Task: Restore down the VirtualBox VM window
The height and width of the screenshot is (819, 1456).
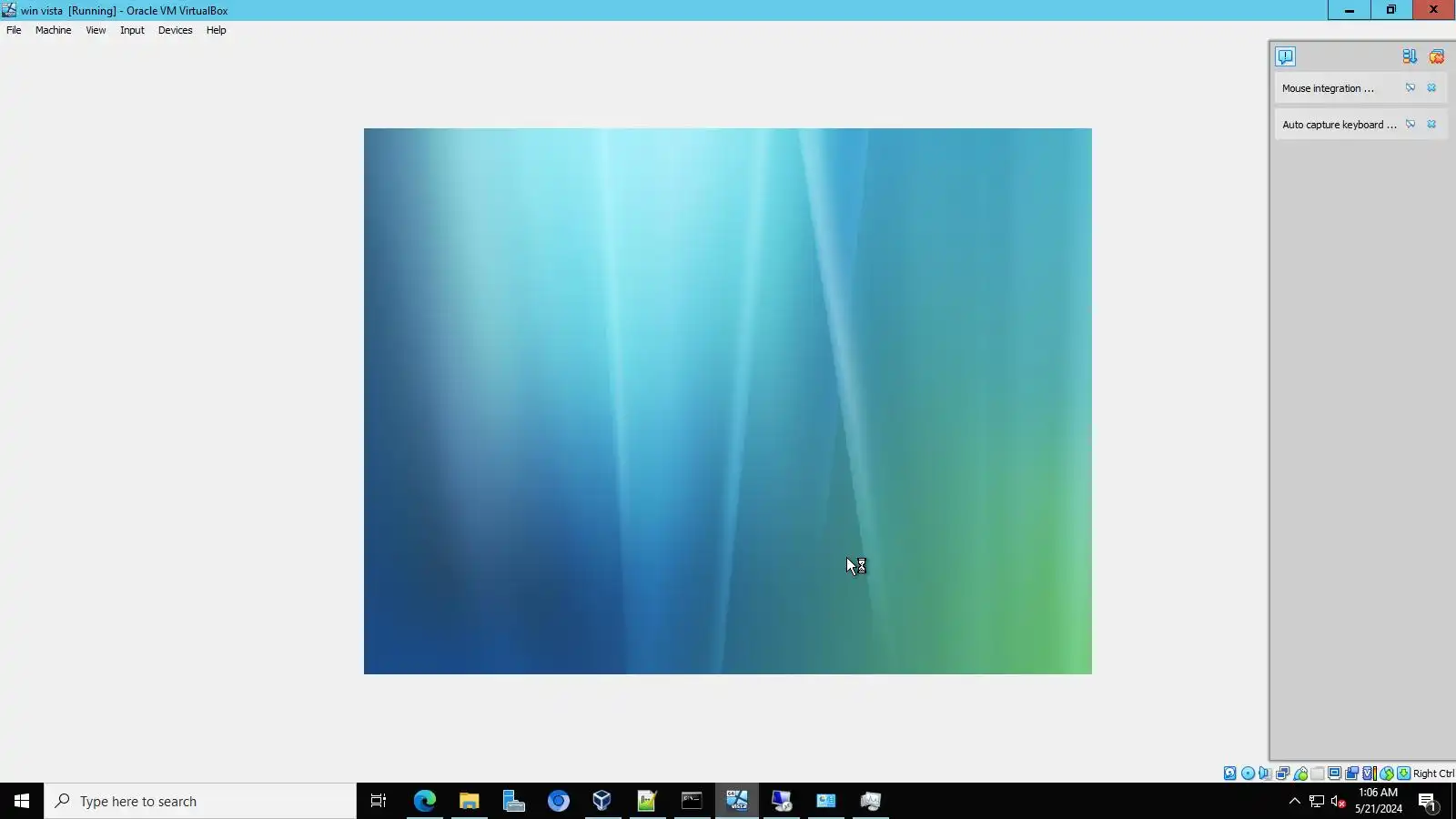Action: [1391, 10]
